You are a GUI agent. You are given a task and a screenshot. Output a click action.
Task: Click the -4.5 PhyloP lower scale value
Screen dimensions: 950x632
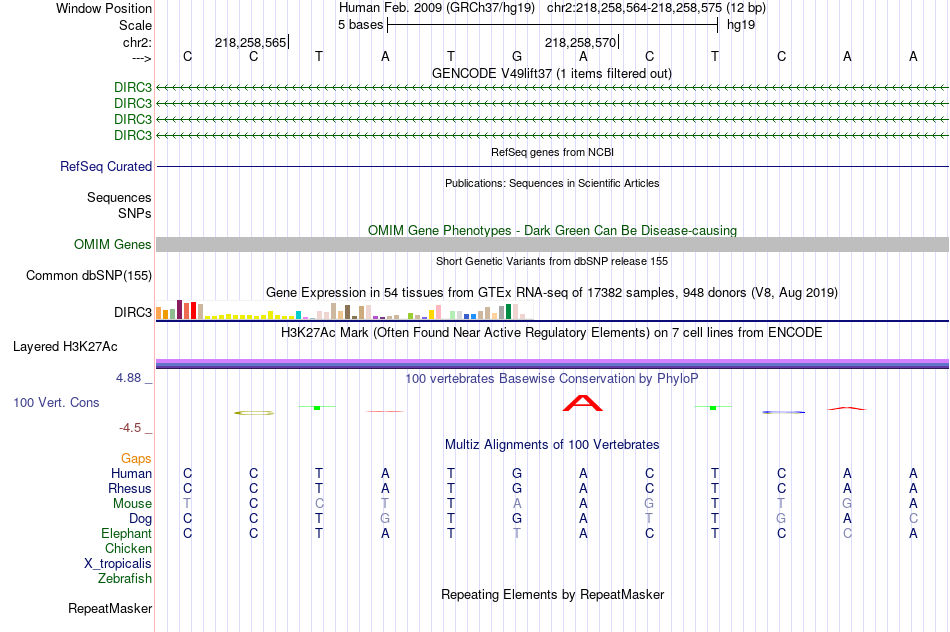pyautogui.click(x=130, y=428)
